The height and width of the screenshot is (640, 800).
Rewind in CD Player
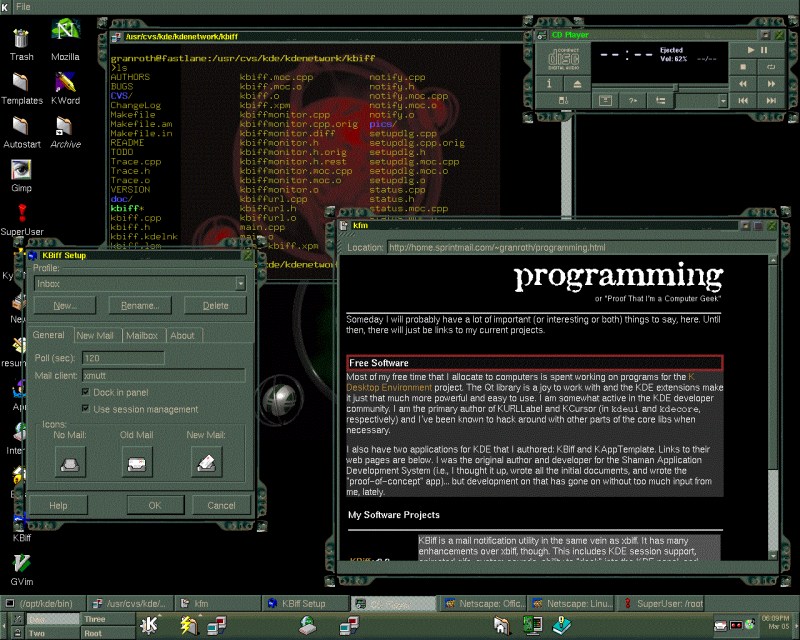[x=743, y=84]
